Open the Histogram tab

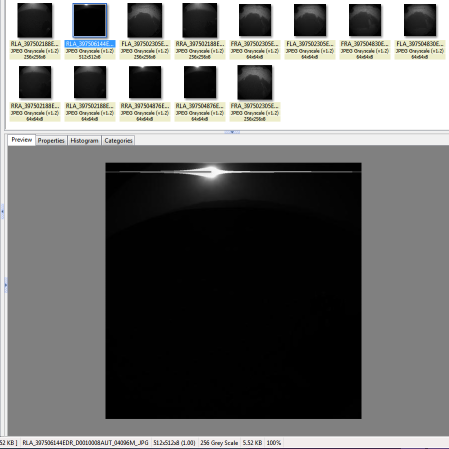coord(84,140)
